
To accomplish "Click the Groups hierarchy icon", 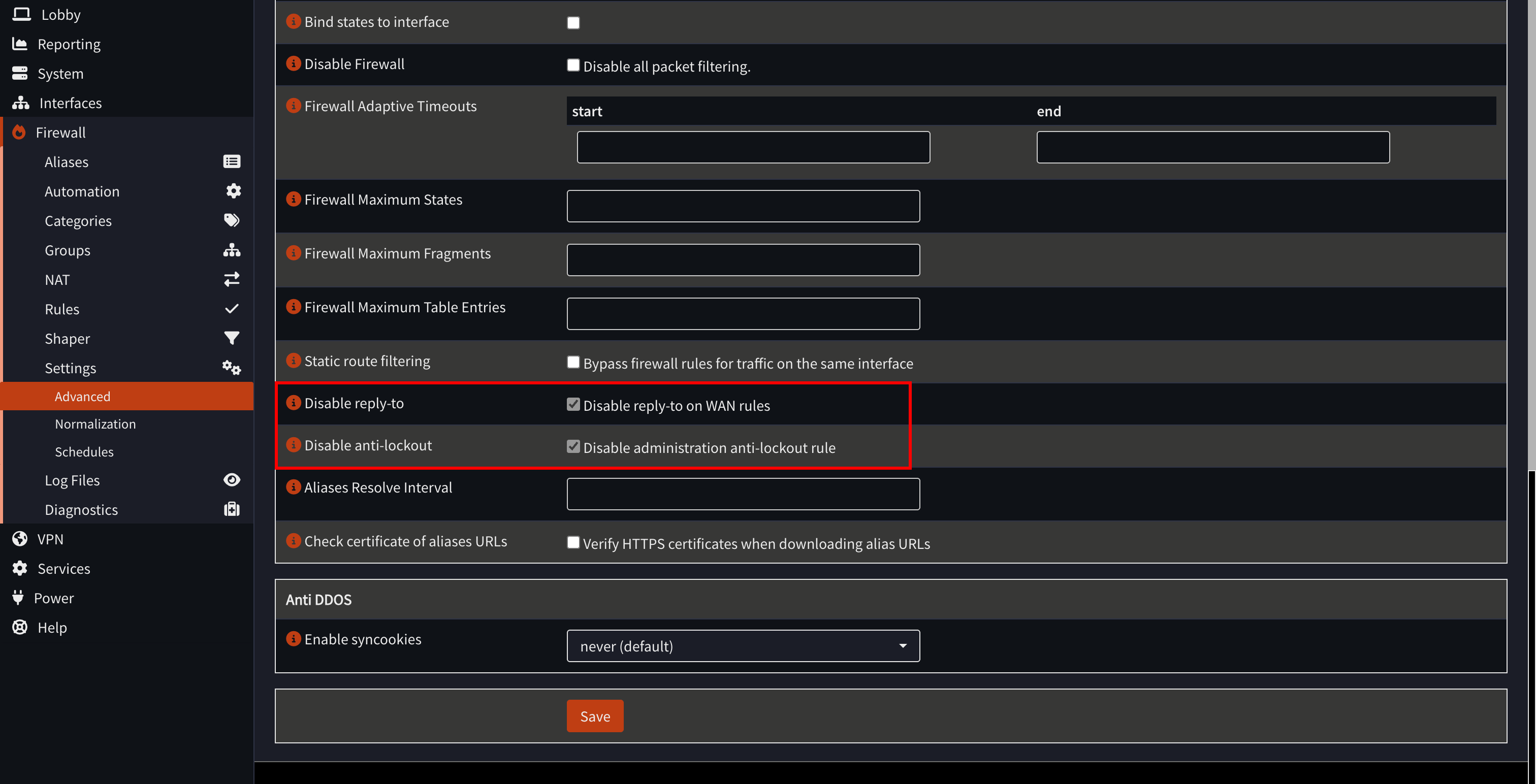I will [x=232, y=250].
